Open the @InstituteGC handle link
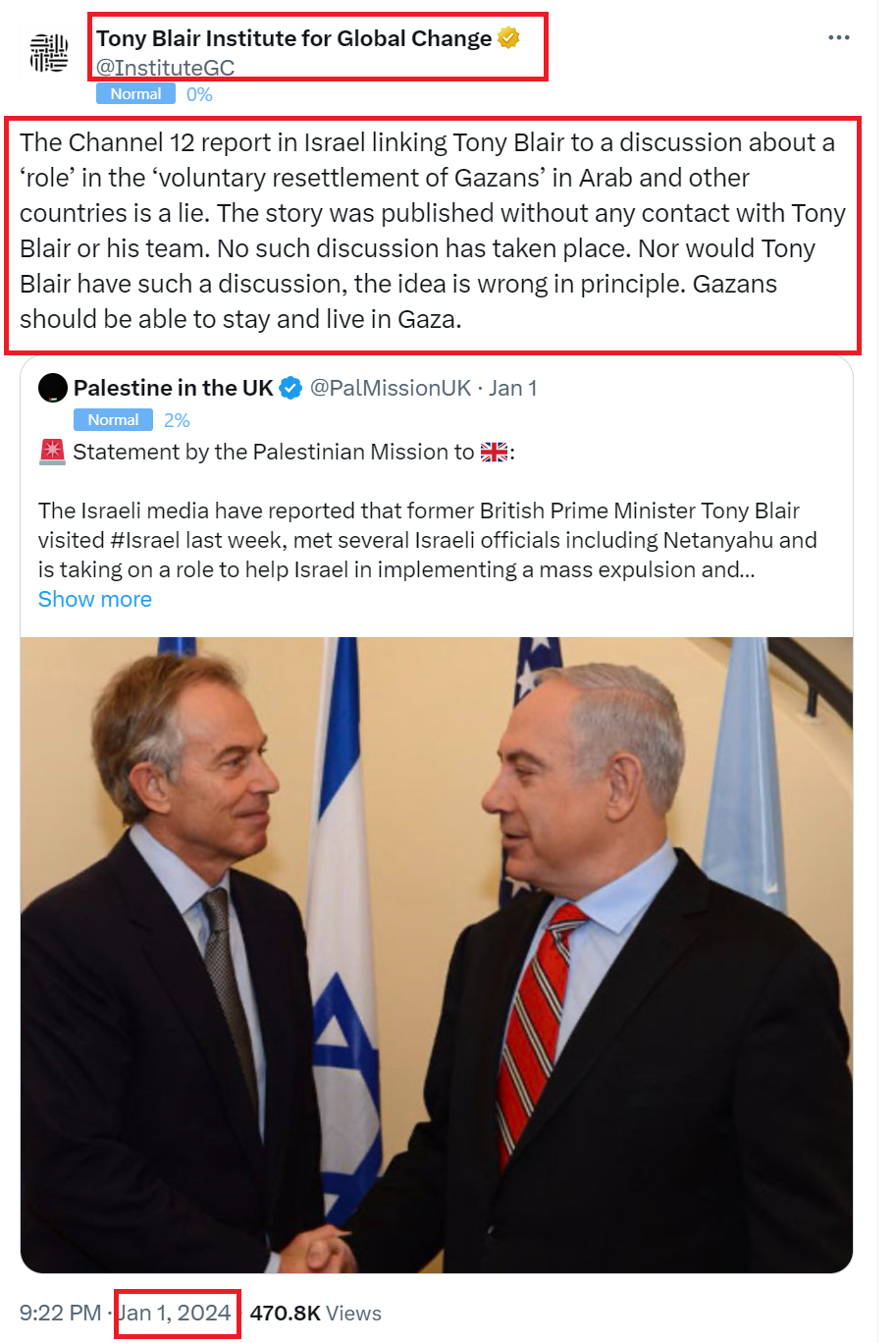 [x=165, y=68]
